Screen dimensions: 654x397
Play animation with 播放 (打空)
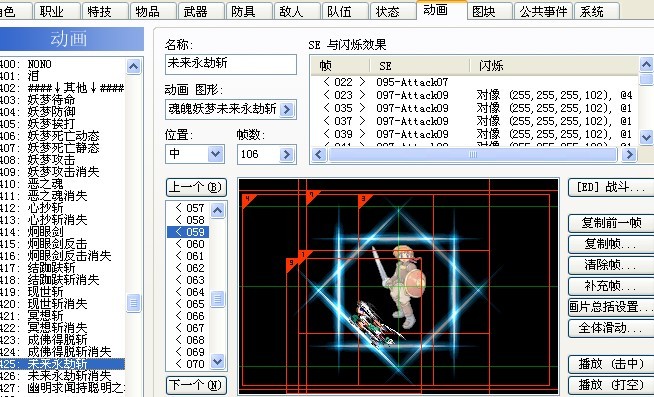coord(612,384)
